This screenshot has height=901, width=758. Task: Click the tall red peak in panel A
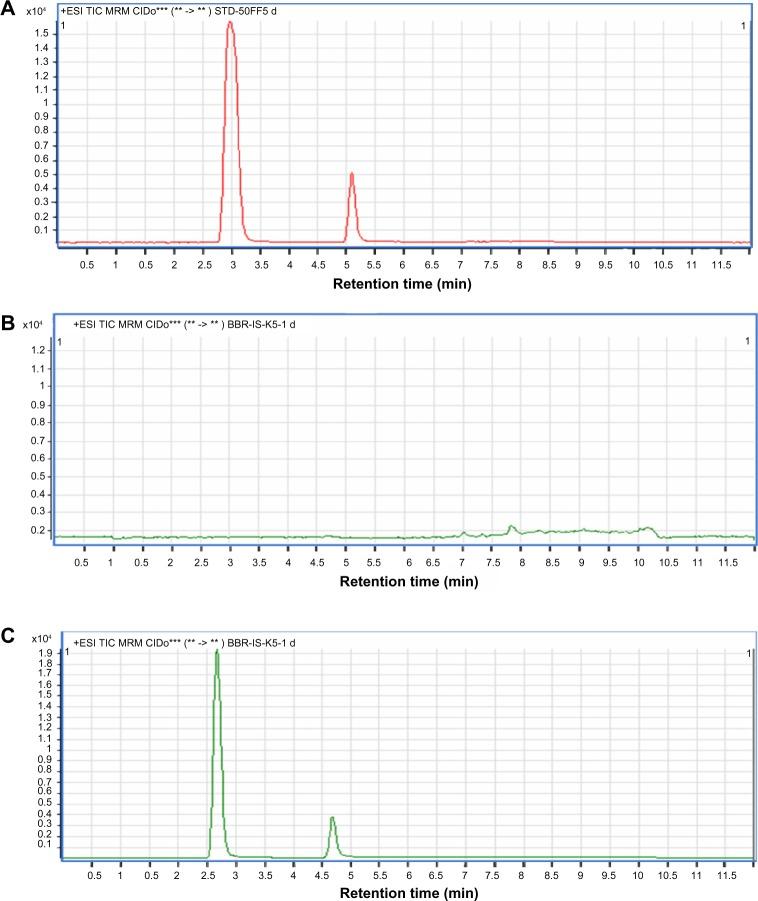coord(231,132)
